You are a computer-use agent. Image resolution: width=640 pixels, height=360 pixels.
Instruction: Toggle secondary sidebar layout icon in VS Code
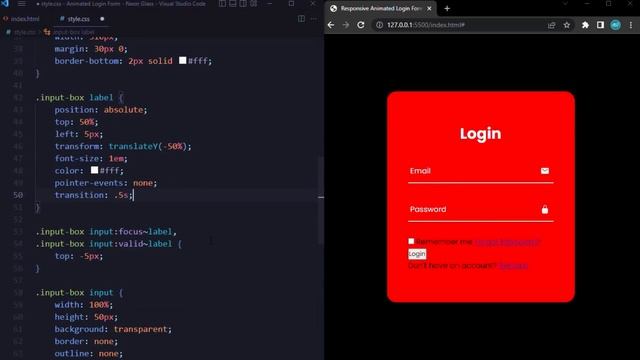[243, 4]
